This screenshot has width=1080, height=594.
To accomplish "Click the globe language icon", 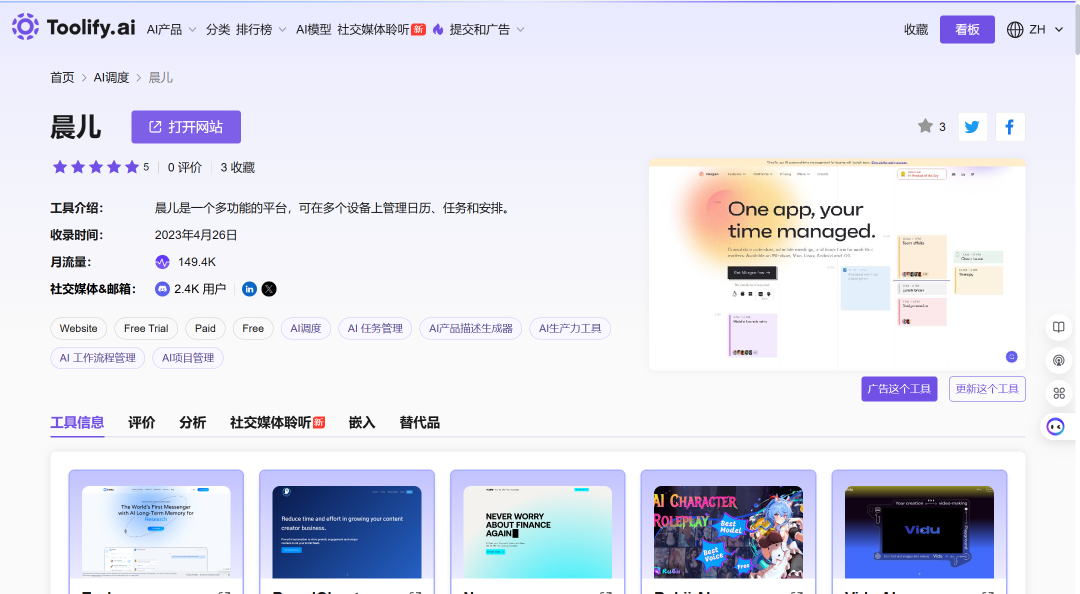I will pyautogui.click(x=1015, y=30).
